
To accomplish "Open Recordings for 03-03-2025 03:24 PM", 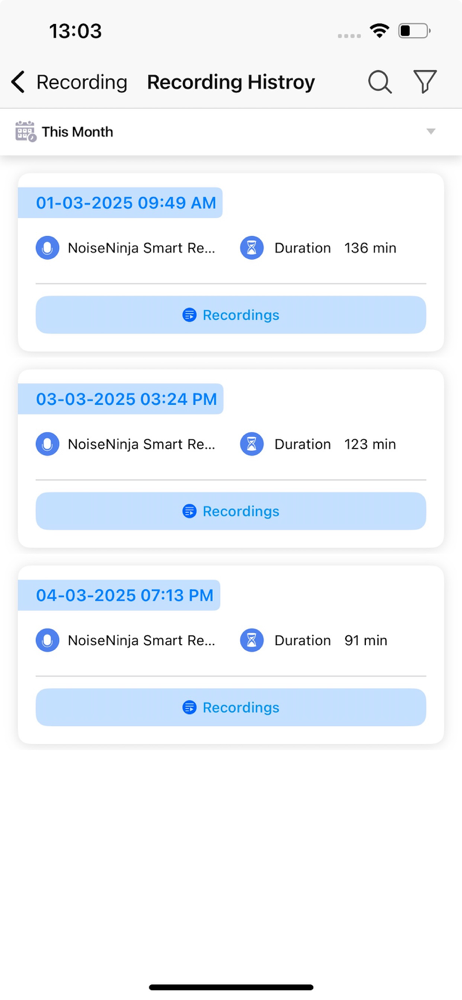I will coord(231,511).
